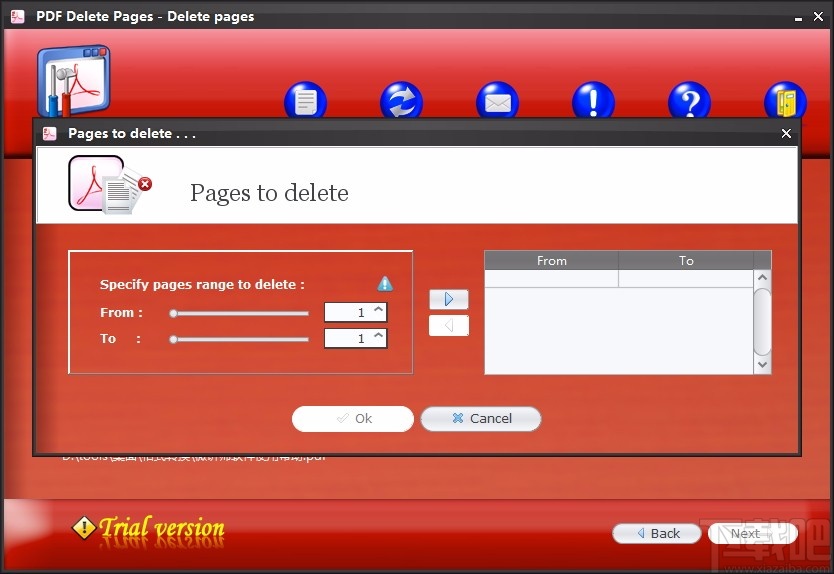This screenshot has height=574, width=834.
Task: Open help with the question mark icon
Action: point(689,100)
